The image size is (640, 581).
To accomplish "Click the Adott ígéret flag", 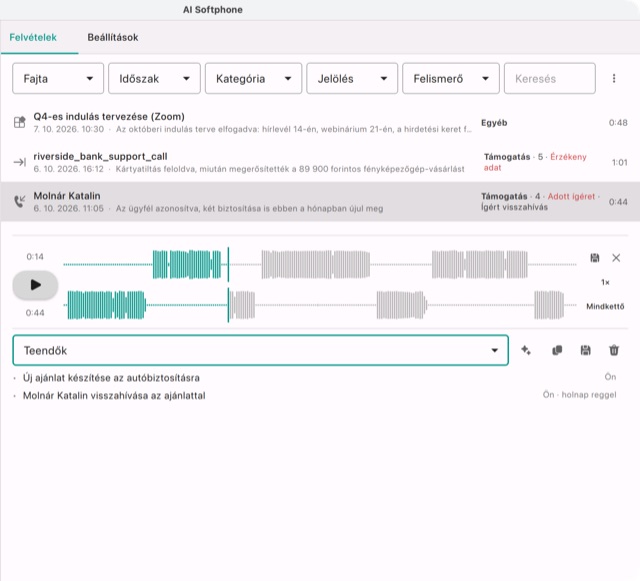I will (571, 196).
